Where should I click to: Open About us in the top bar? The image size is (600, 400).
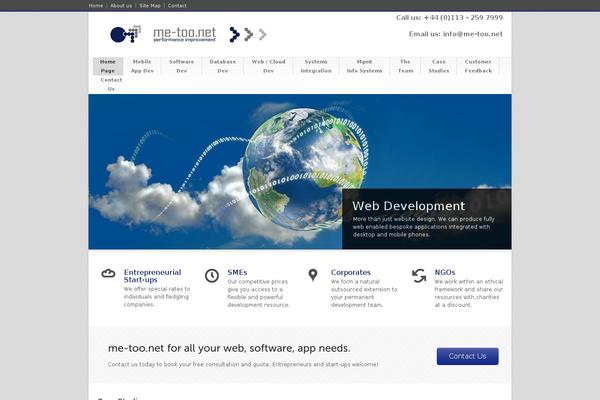point(121,6)
